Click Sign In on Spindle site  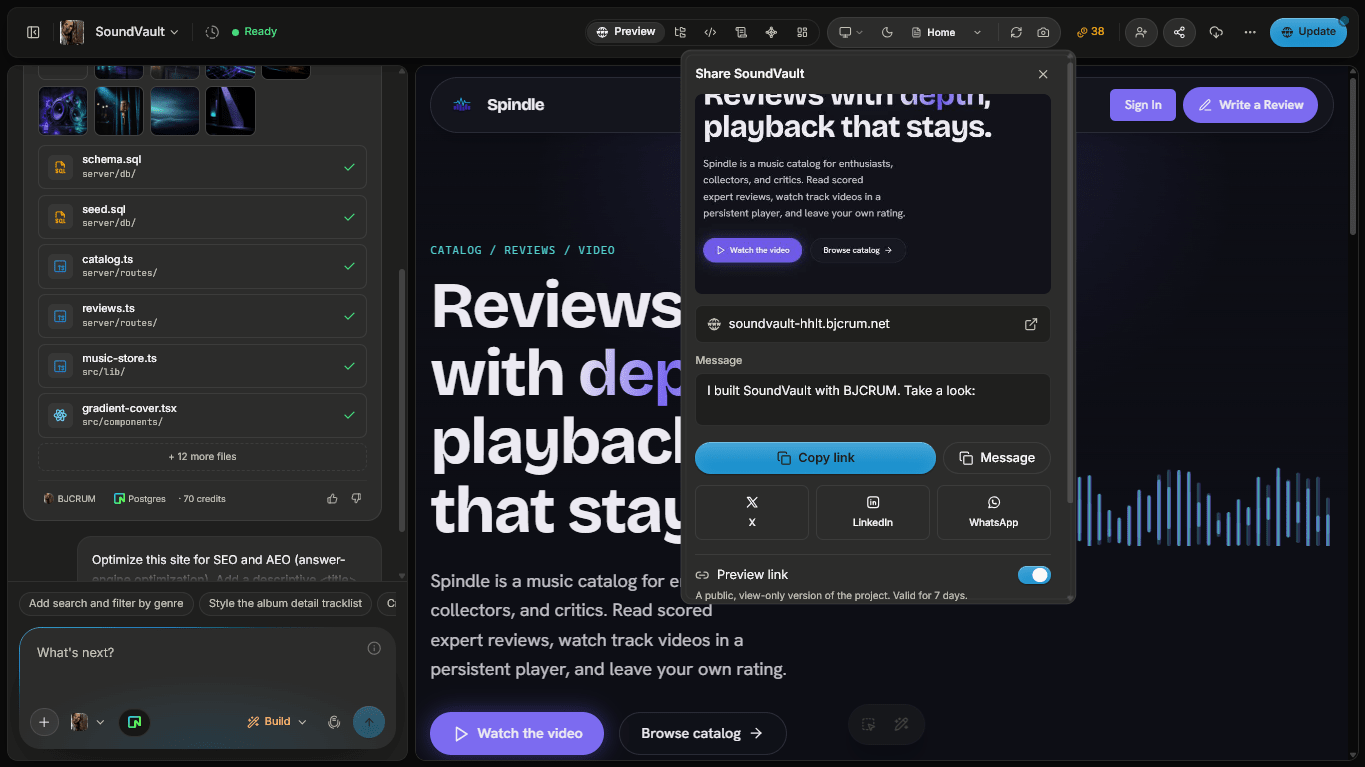[1143, 105]
